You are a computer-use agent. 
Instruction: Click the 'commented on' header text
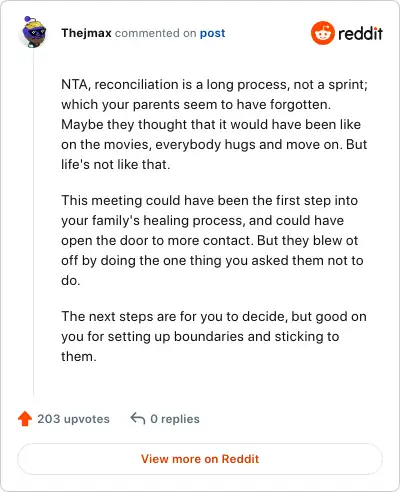[x=155, y=33]
